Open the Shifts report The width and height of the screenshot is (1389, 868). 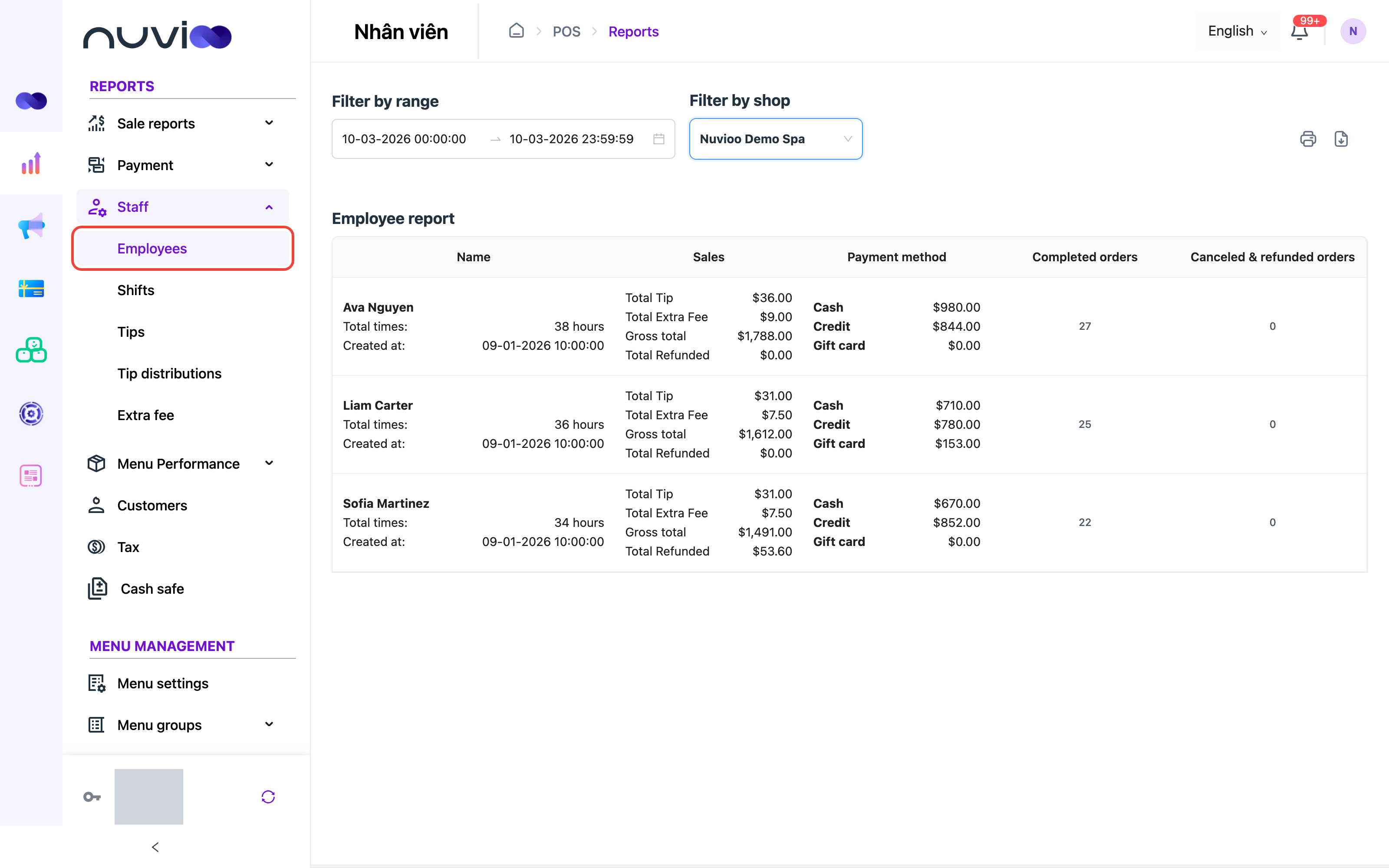pyautogui.click(x=135, y=290)
